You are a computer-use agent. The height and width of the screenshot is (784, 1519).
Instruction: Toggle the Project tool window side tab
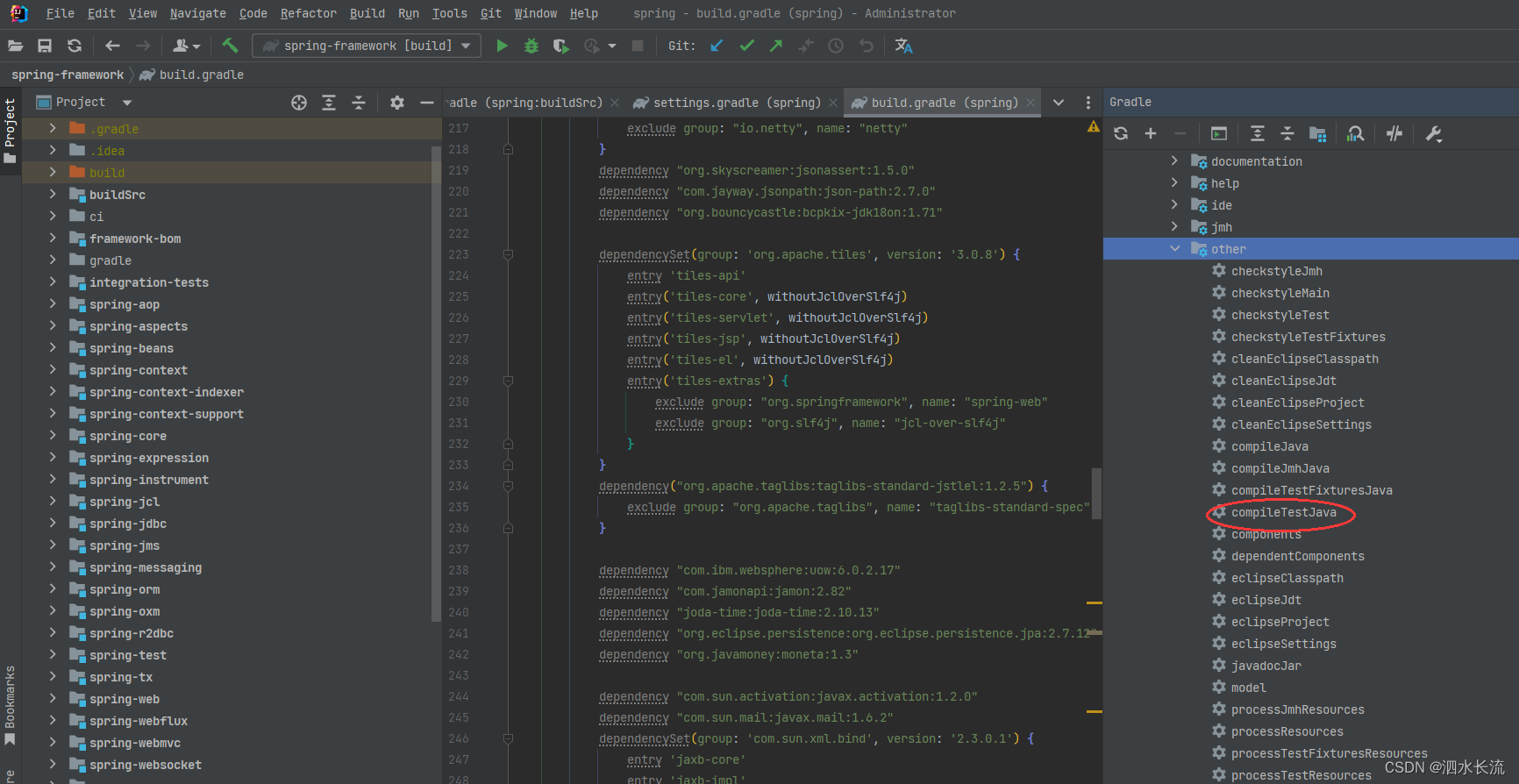click(11, 132)
